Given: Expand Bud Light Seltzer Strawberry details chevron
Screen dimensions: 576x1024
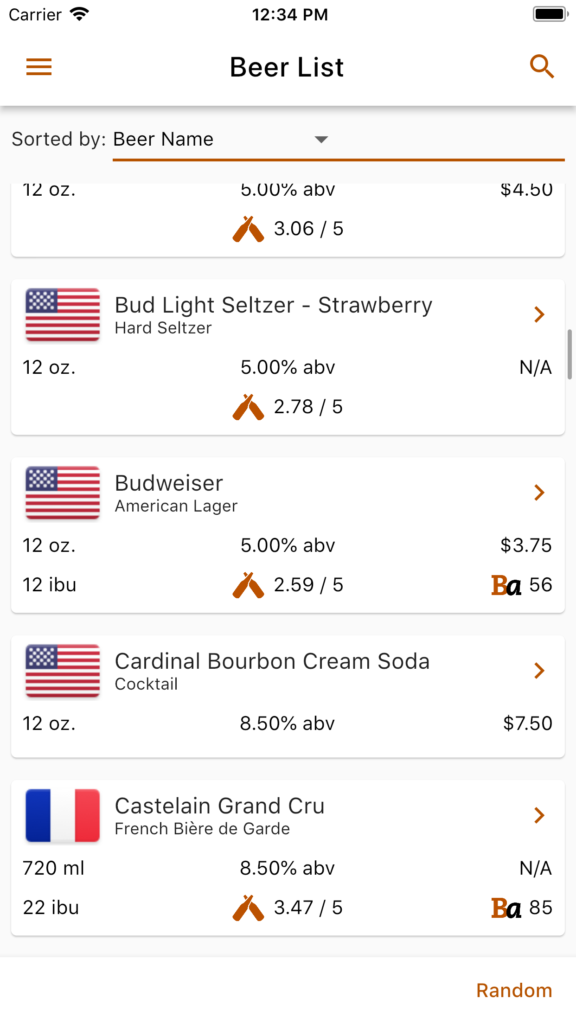Looking at the screenshot, I should pos(539,315).
